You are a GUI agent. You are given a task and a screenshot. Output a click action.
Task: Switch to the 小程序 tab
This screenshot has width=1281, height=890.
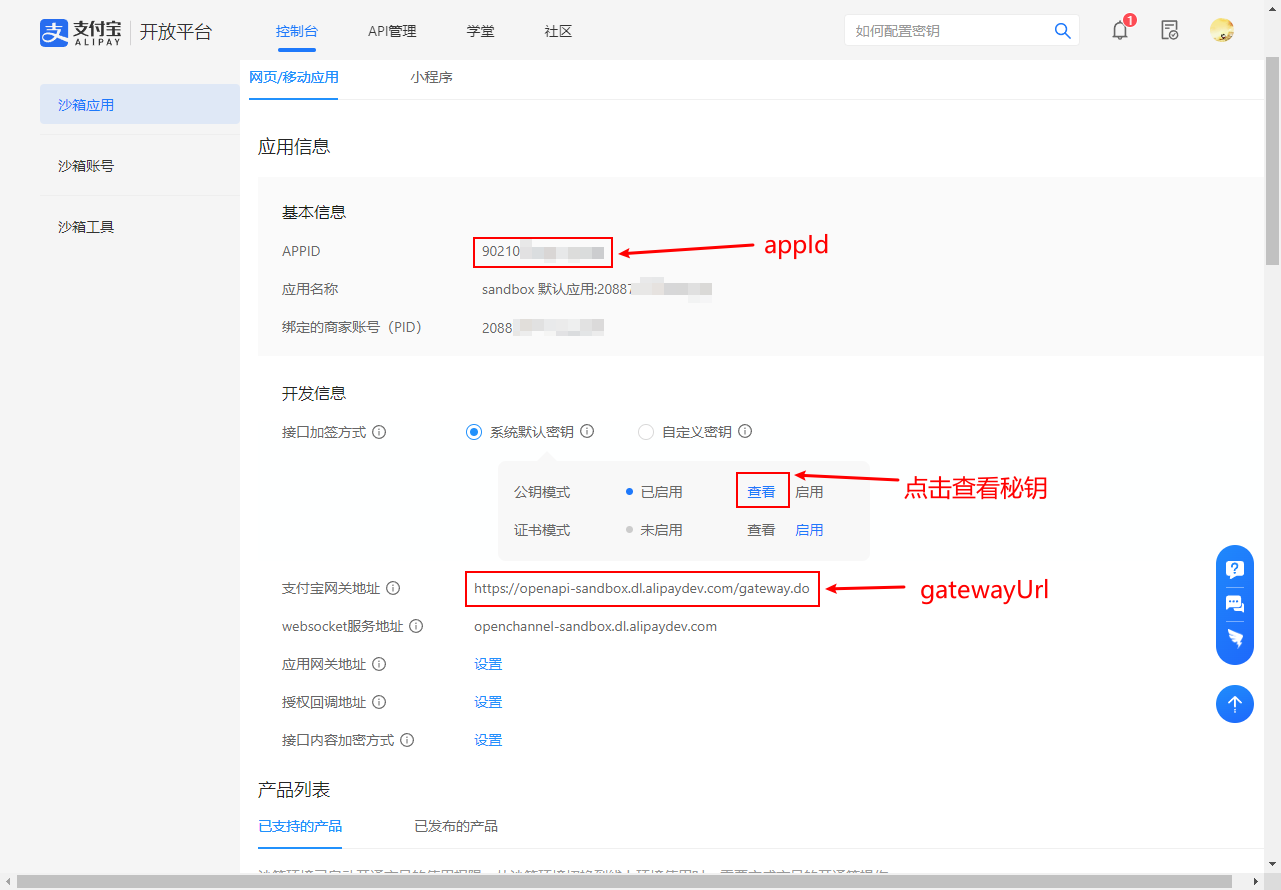click(431, 77)
